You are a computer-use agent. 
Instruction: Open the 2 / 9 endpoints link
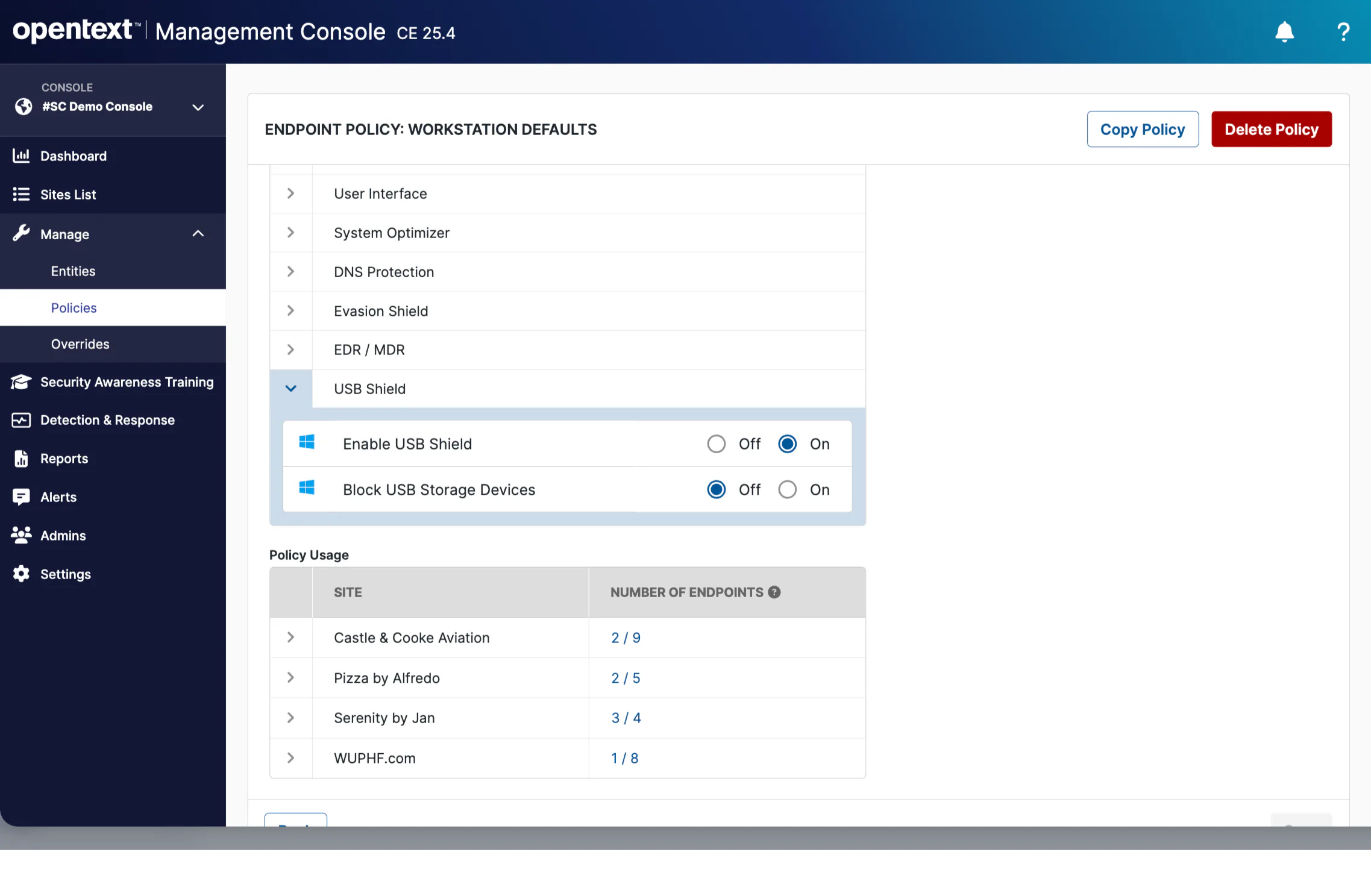click(626, 638)
